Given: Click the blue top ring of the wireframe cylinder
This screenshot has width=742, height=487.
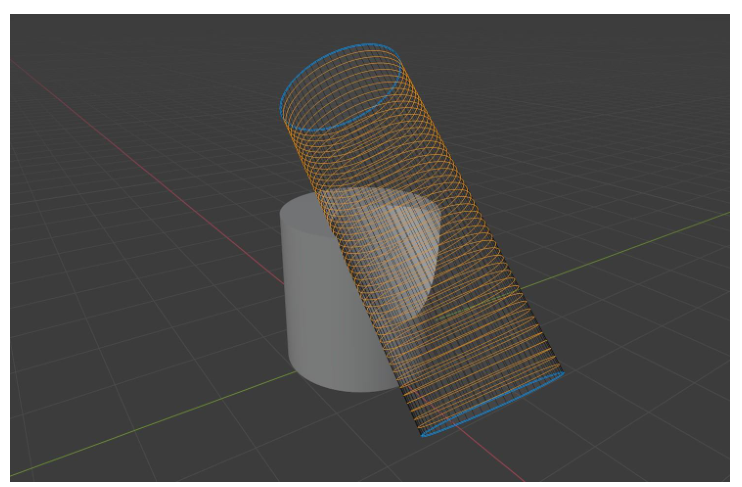Looking at the screenshot, I should tap(341, 87).
